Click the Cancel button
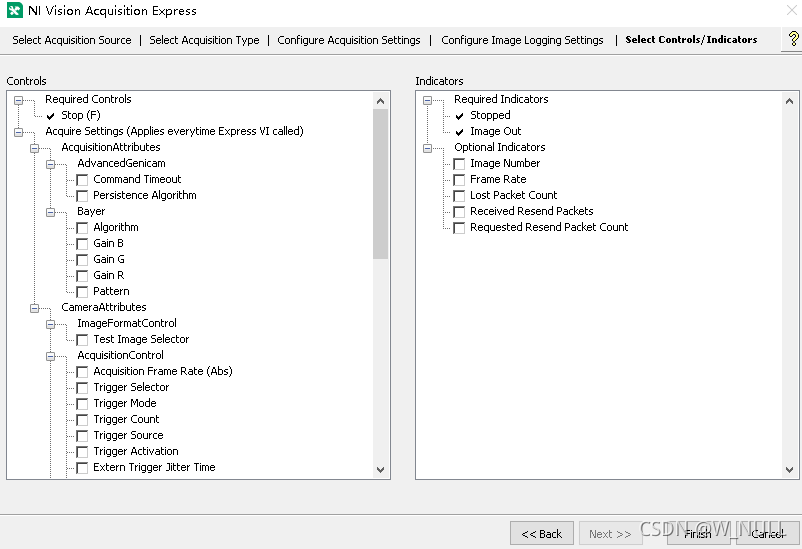The image size is (802, 549). coord(768,534)
